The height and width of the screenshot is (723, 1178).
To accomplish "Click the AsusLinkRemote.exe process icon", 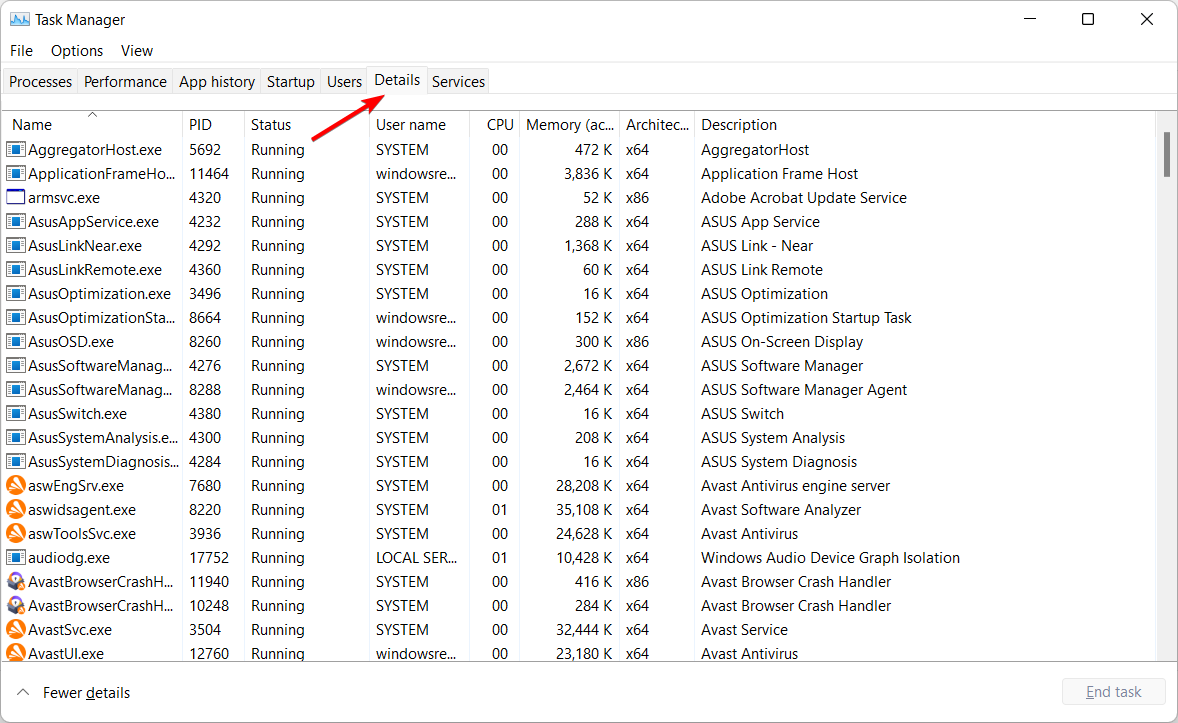I will coord(16,270).
